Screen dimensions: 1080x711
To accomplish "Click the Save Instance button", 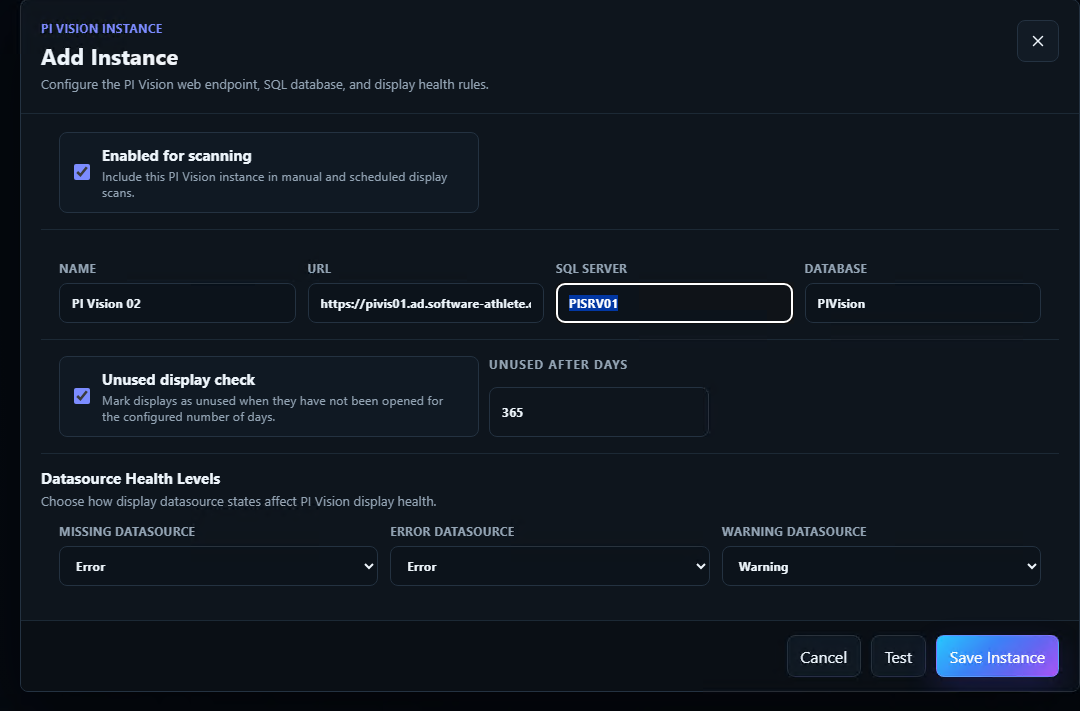I will pyautogui.click(x=997, y=657).
